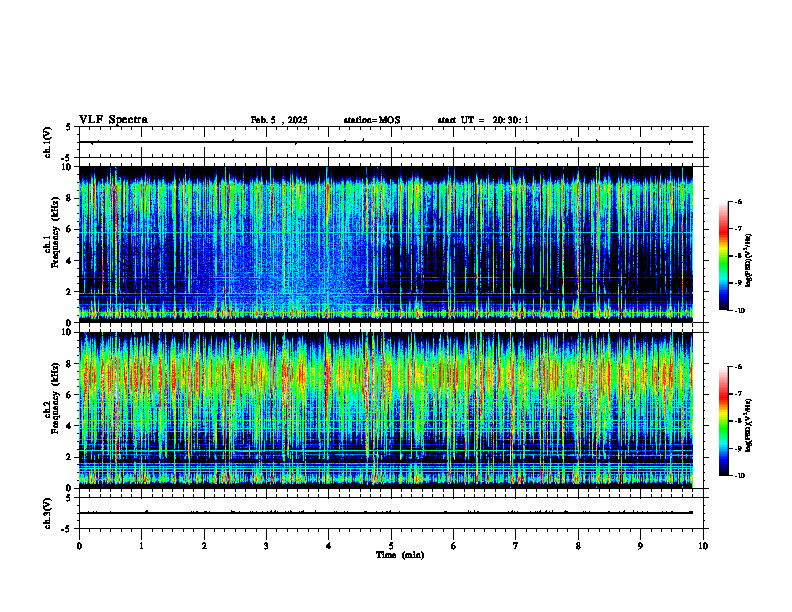Screen dimensions: 792x612
Task: Click the ch.1 log(PSD) color bar caption
Action: click(749, 261)
